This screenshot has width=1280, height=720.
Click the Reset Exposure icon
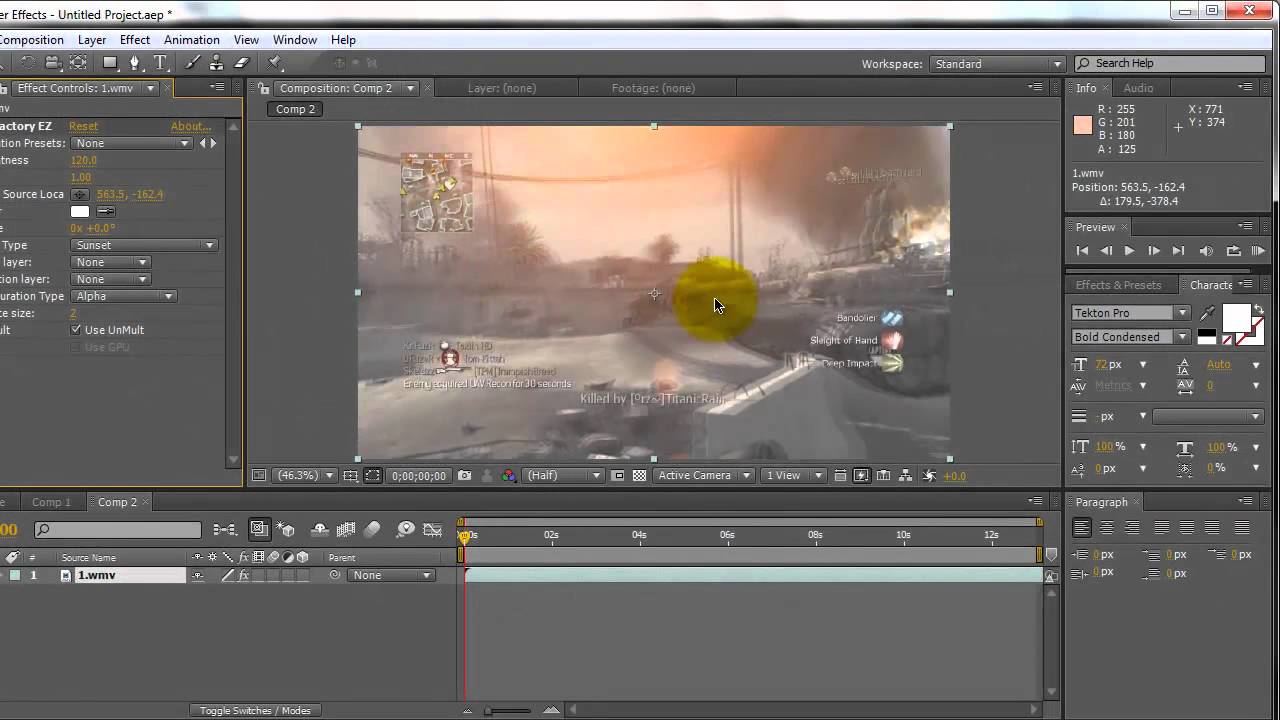pos(929,476)
